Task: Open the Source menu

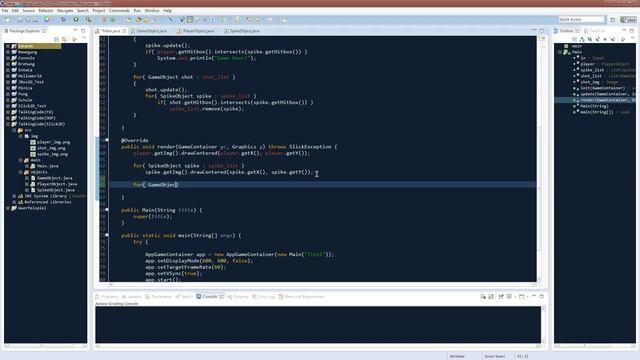Action: (x=28, y=11)
